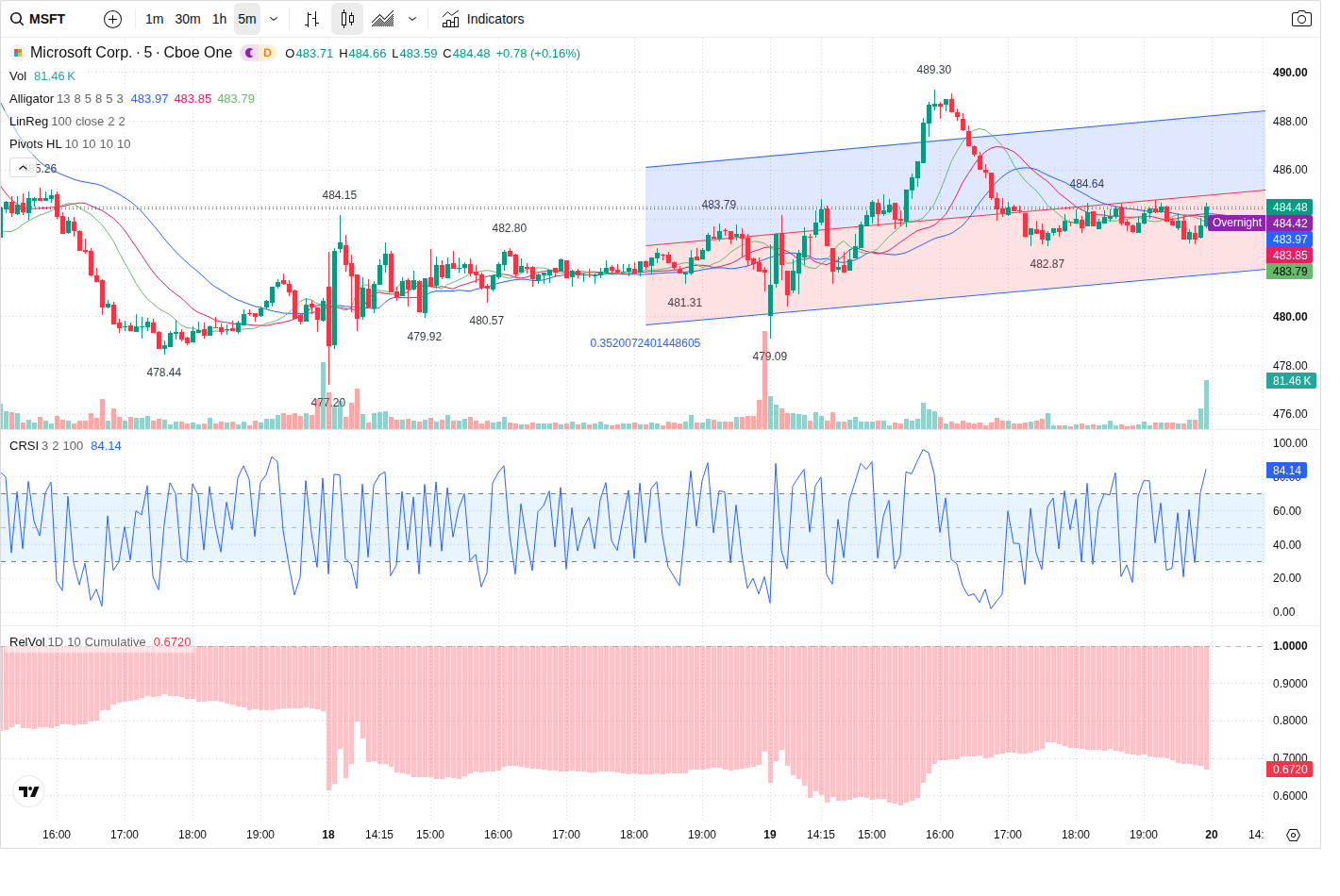
Task: Click the purple Overnight price label
Action: [x=1236, y=223]
